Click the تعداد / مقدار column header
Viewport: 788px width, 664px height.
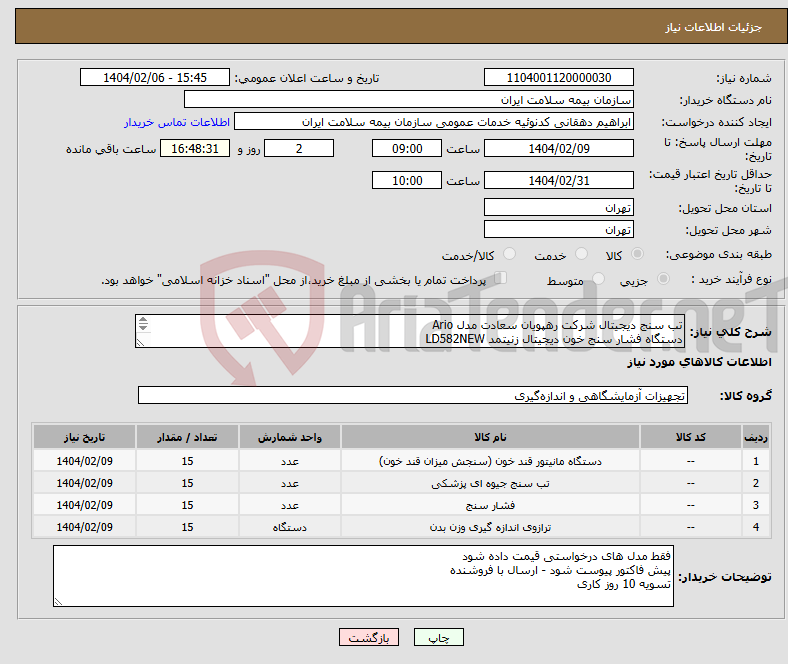click(187, 437)
